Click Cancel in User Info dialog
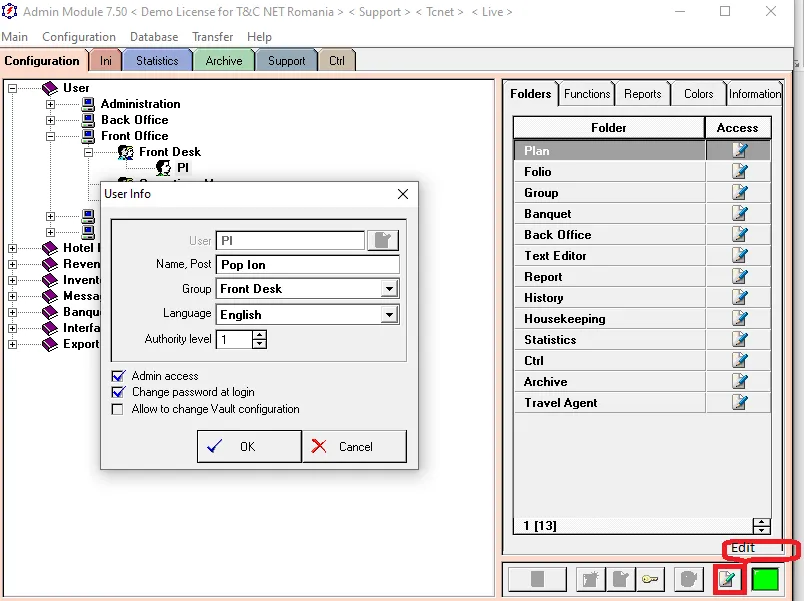 pos(354,447)
